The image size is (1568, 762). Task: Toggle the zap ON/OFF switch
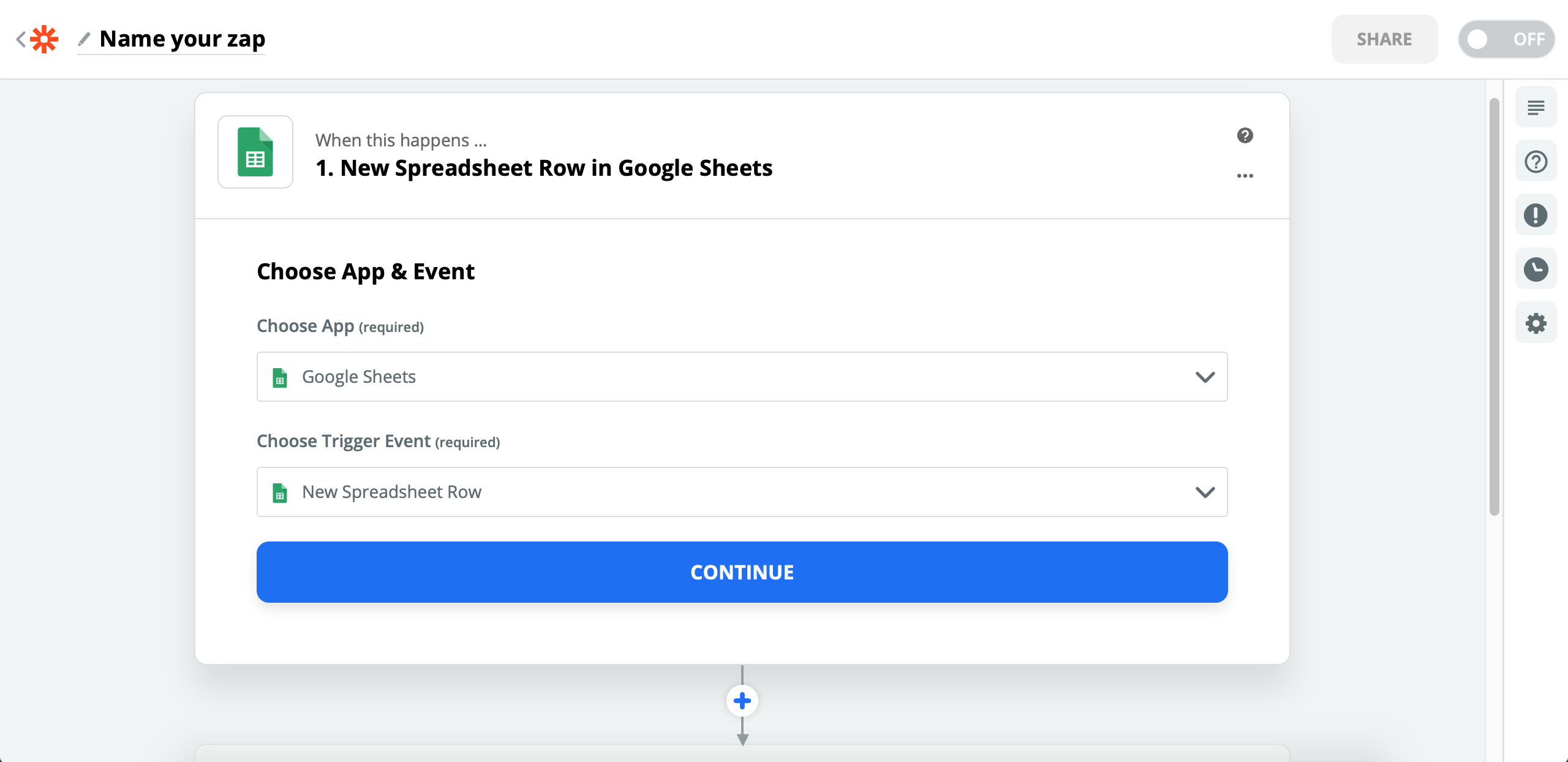tap(1506, 39)
